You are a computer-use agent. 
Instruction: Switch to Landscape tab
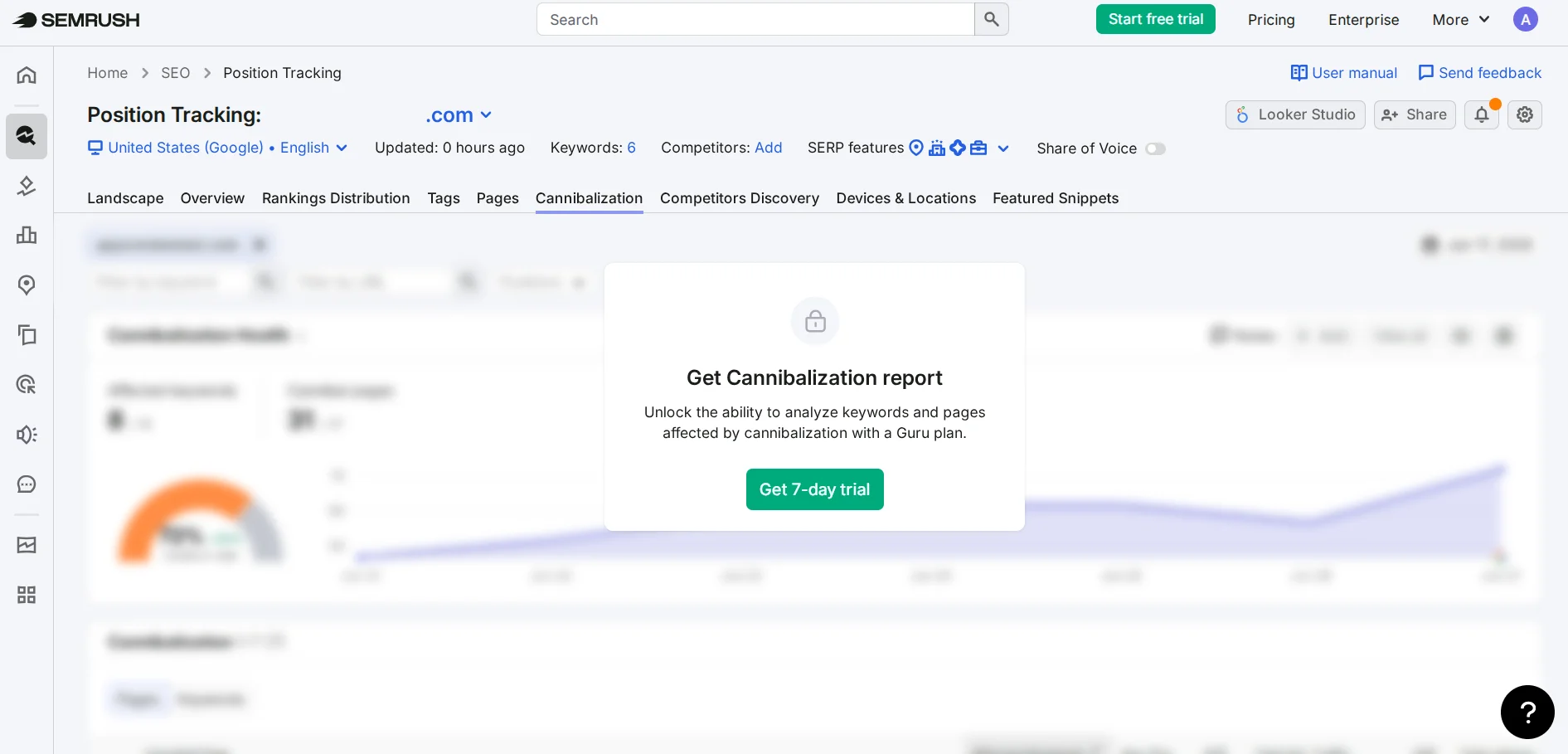pyautogui.click(x=125, y=198)
